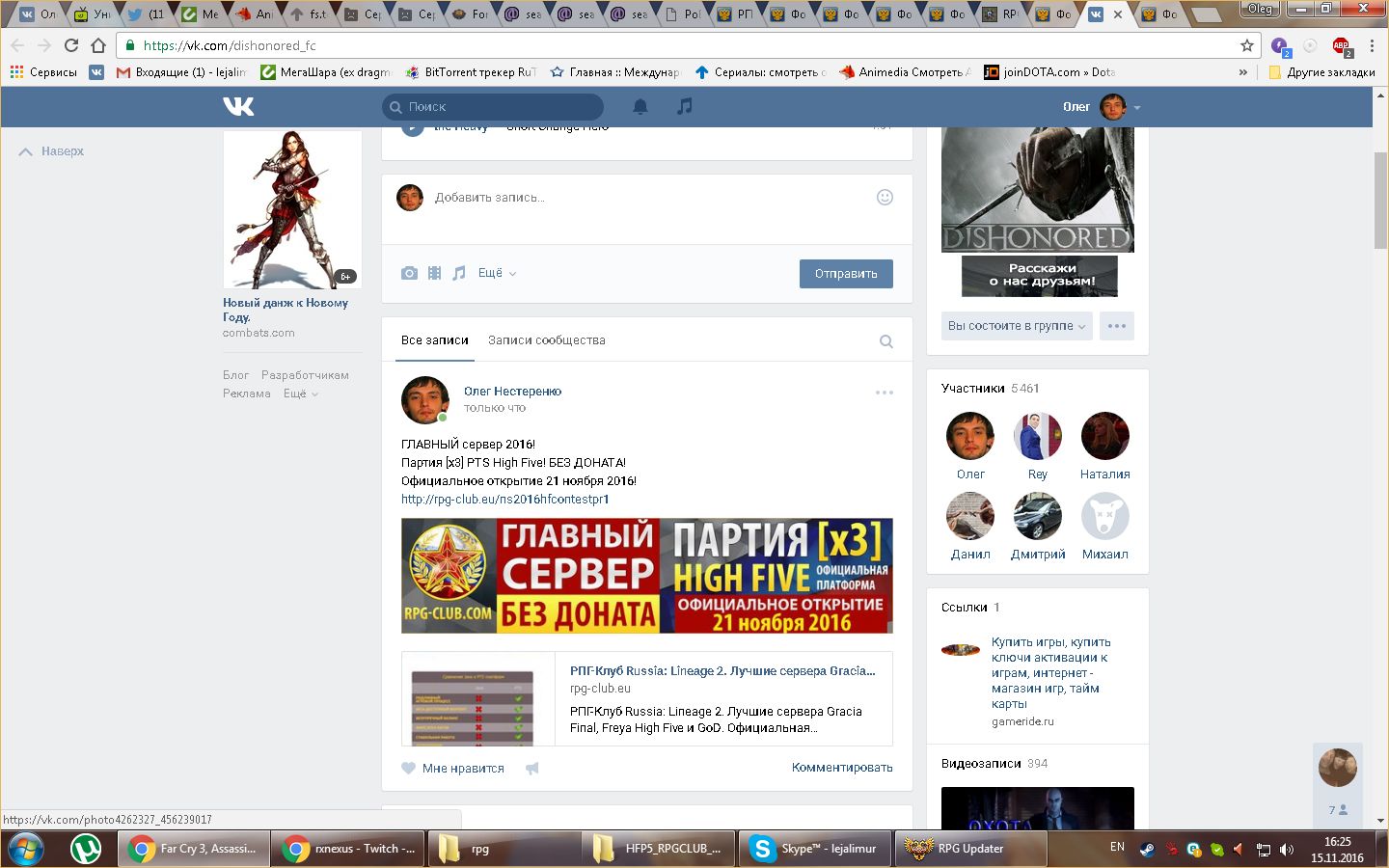Attach a photo with camera icon

pos(409,273)
